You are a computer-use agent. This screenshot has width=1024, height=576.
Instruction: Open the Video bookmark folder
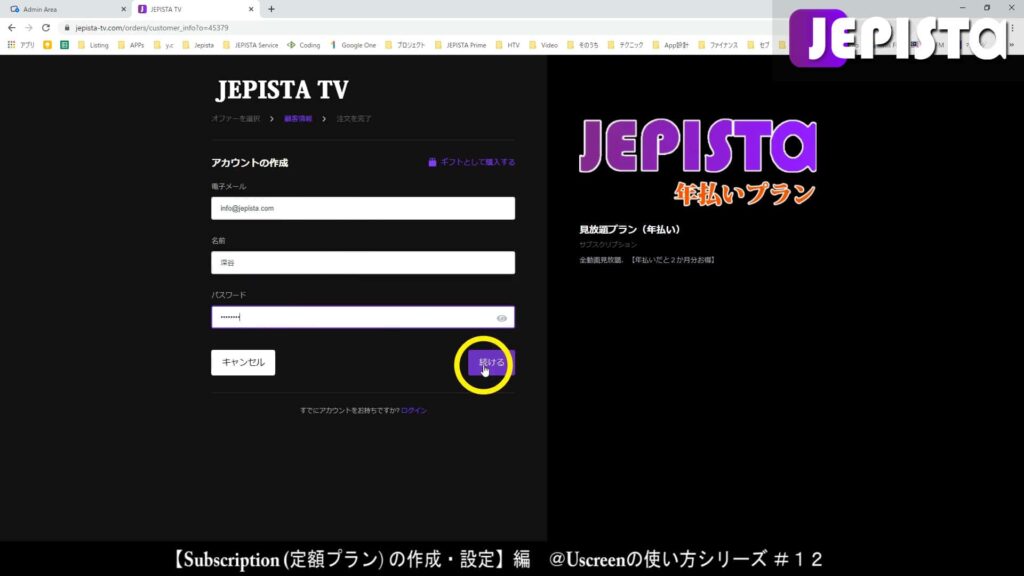543,45
